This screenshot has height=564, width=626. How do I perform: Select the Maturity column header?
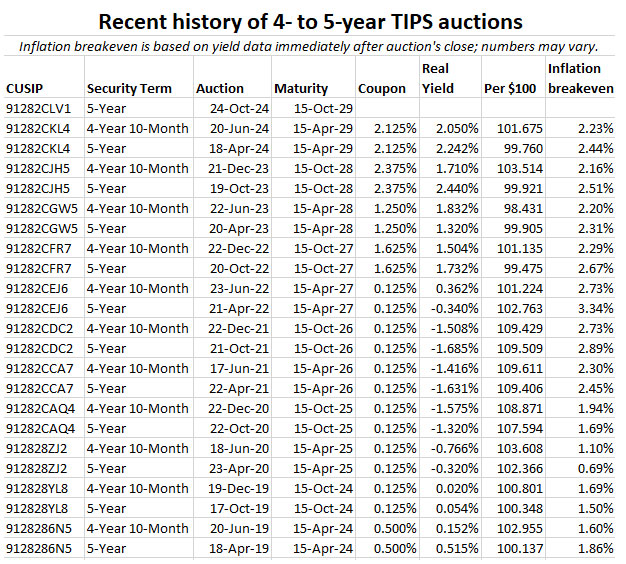coord(301,89)
